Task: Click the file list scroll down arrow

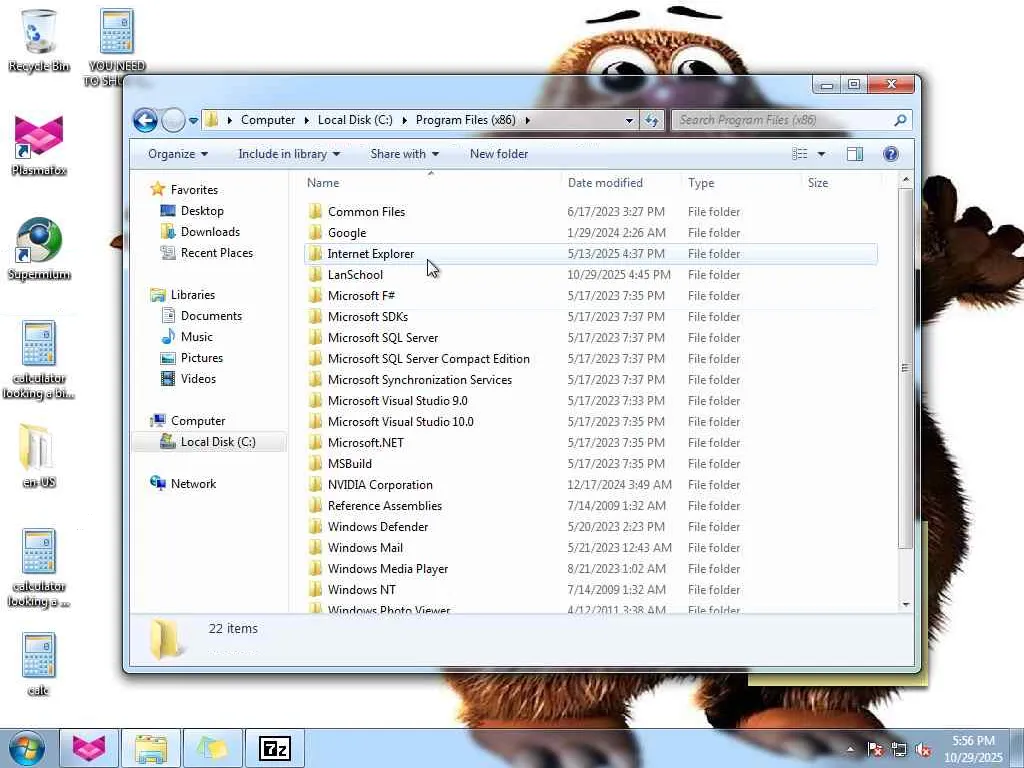Action: (x=906, y=604)
